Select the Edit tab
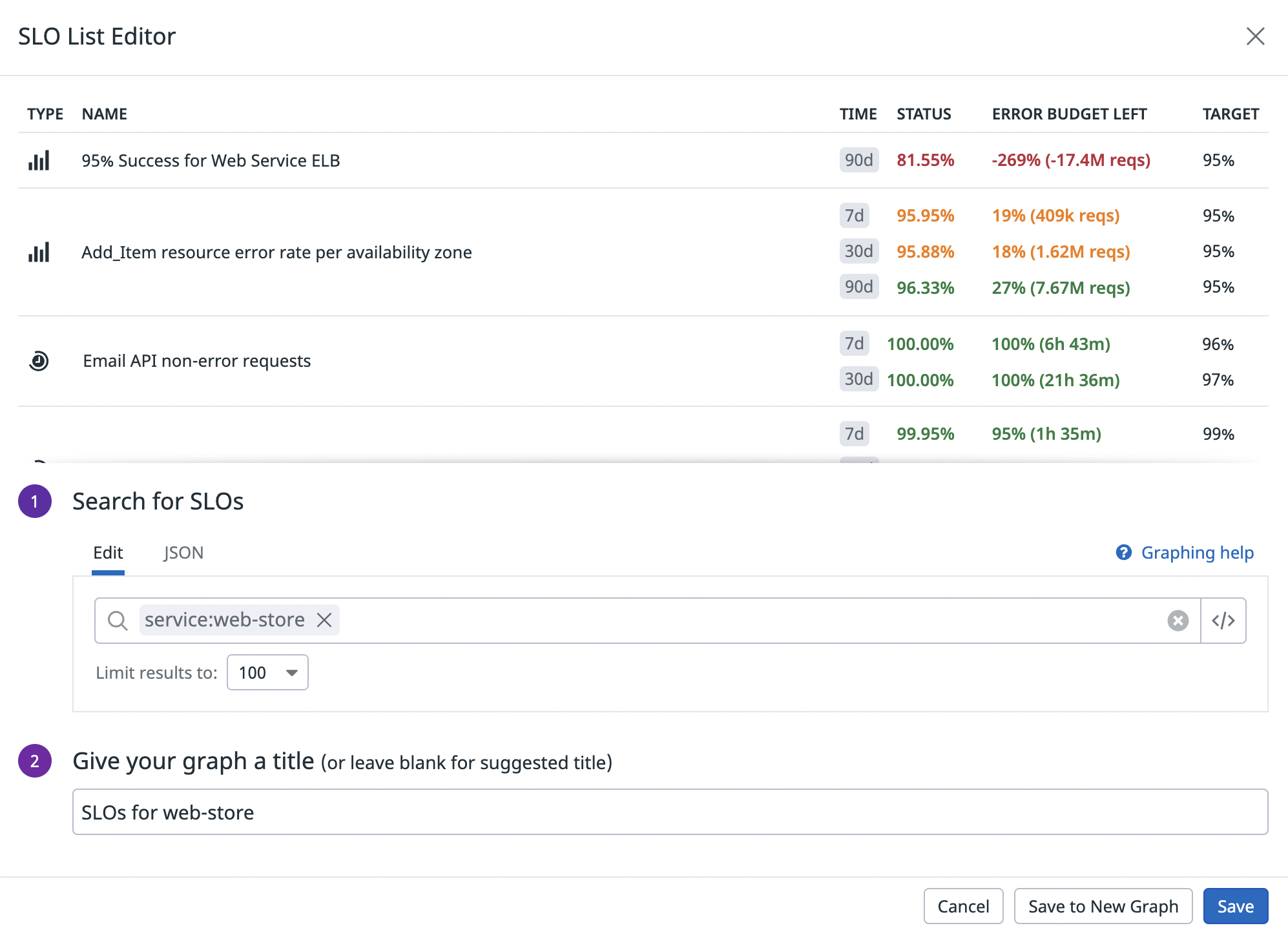Image resolution: width=1288 pixels, height=939 pixels. click(x=108, y=553)
